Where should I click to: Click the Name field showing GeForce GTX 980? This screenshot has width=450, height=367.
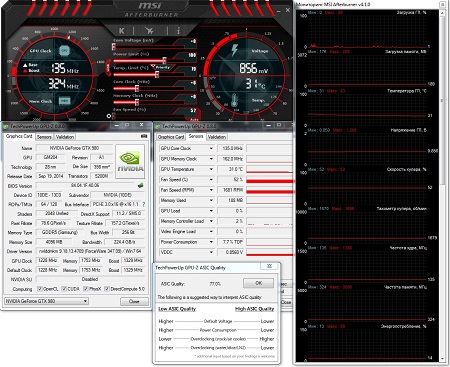click(x=74, y=148)
